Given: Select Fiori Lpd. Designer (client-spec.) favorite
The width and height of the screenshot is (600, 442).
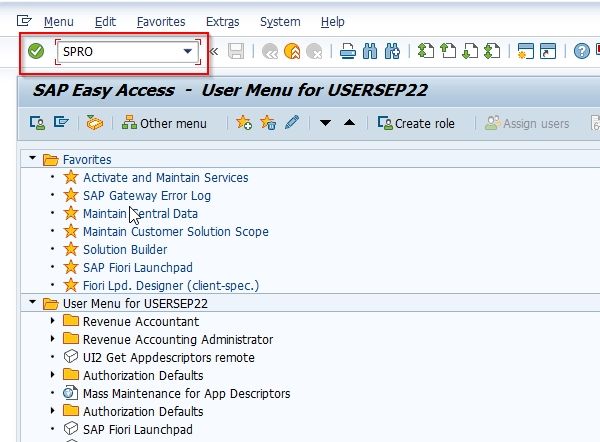Looking at the screenshot, I should coord(171,285).
